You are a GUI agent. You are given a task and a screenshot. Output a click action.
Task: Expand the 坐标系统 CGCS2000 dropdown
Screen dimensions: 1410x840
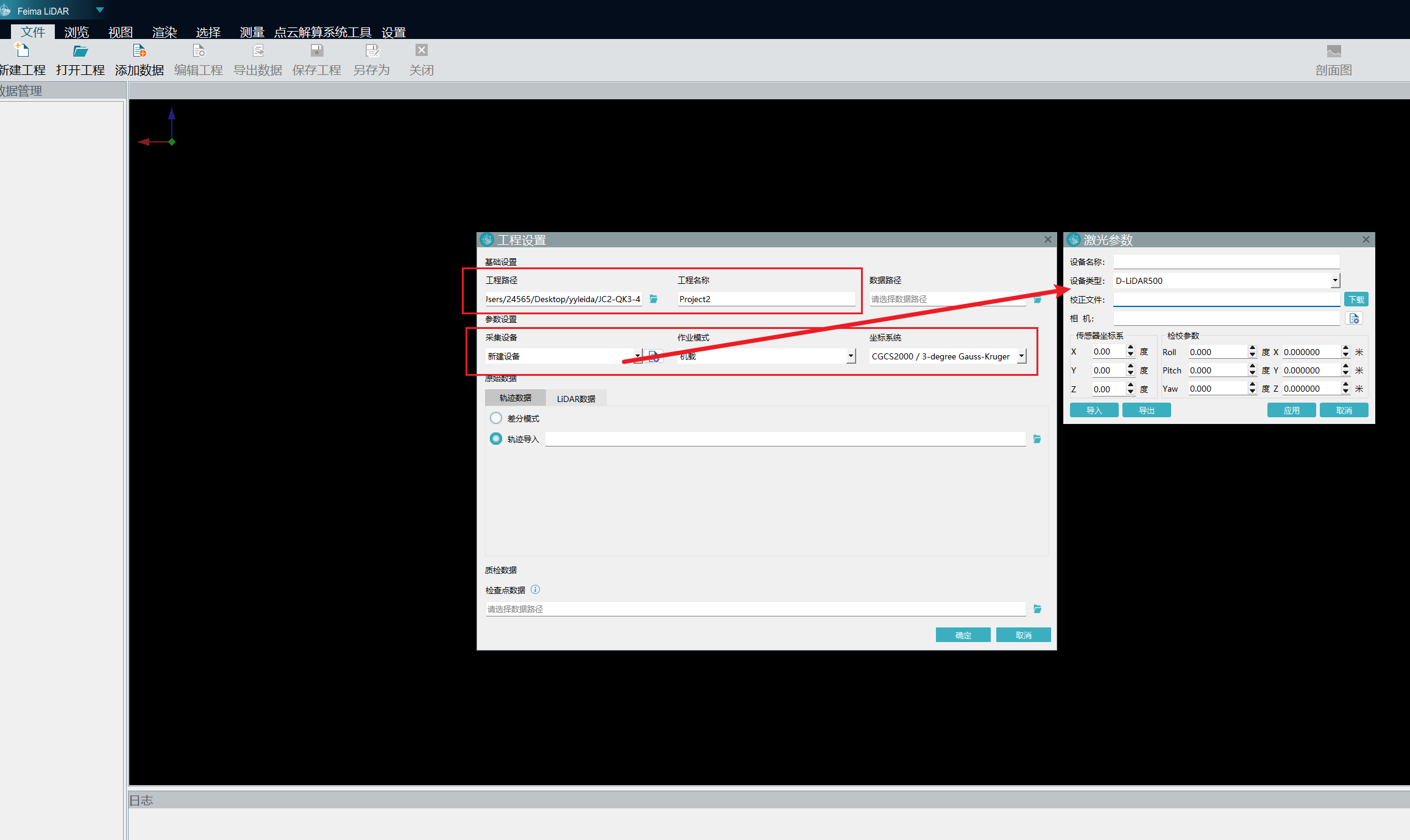pos(1021,356)
